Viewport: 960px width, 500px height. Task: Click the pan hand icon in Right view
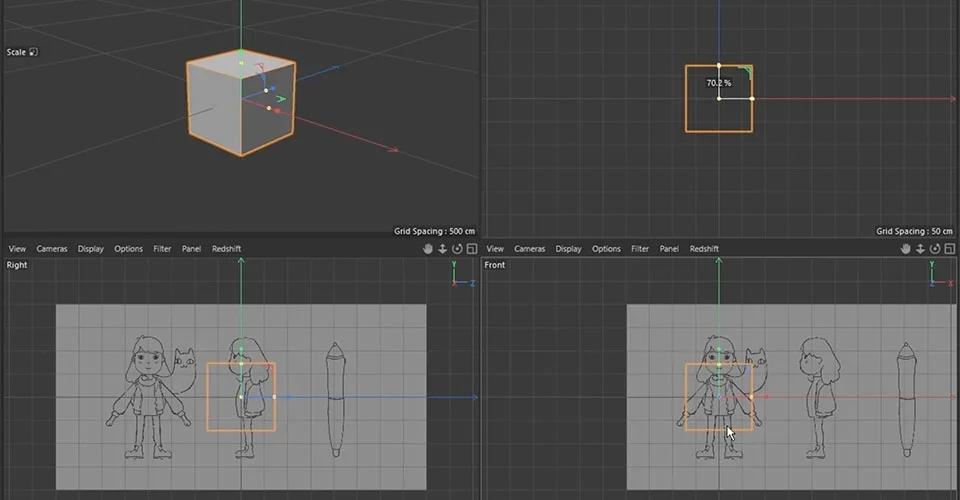tap(428, 248)
